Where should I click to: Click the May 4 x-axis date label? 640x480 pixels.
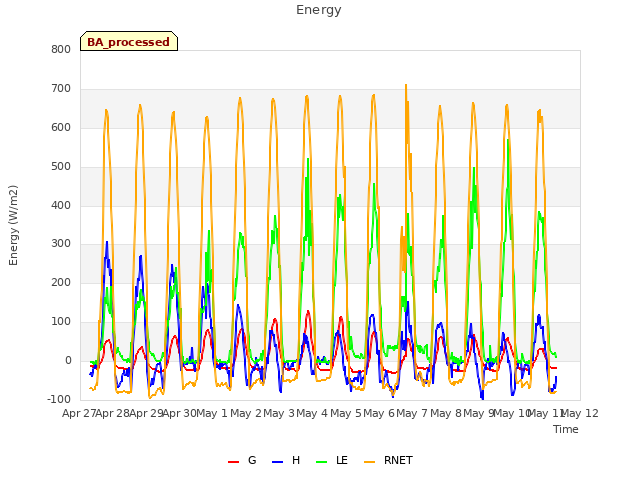pyautogui.click(x=312, y=413)
